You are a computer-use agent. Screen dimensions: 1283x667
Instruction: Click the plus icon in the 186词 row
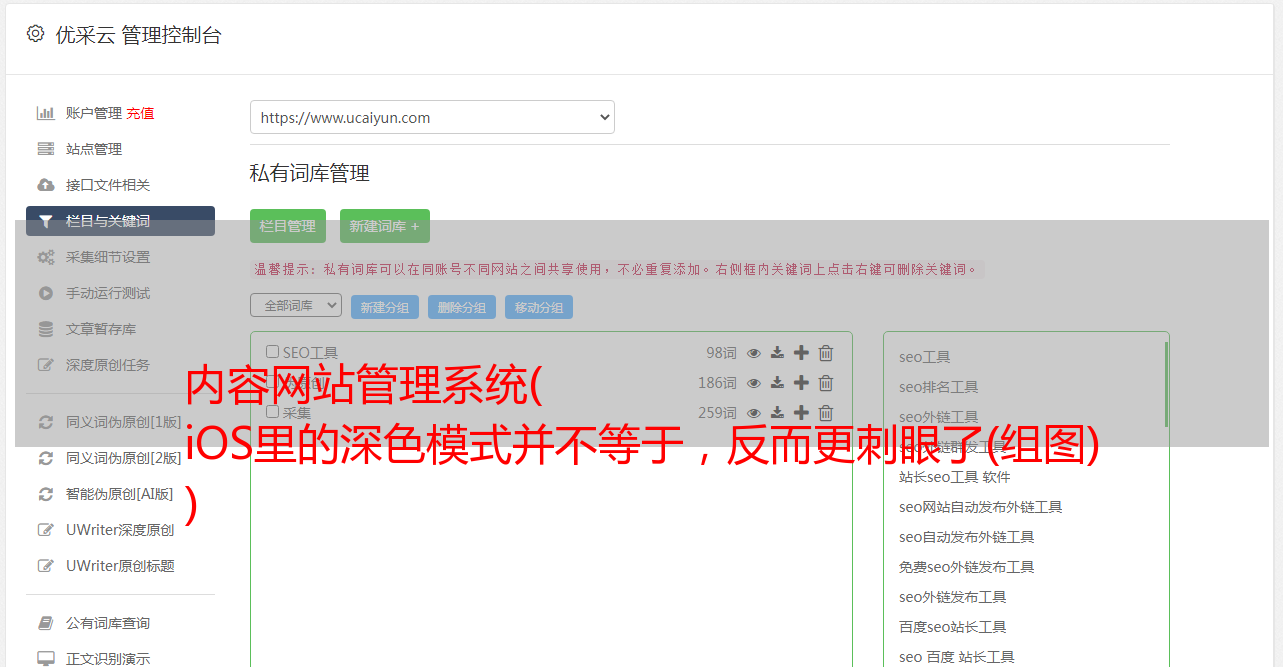[801, 383]
